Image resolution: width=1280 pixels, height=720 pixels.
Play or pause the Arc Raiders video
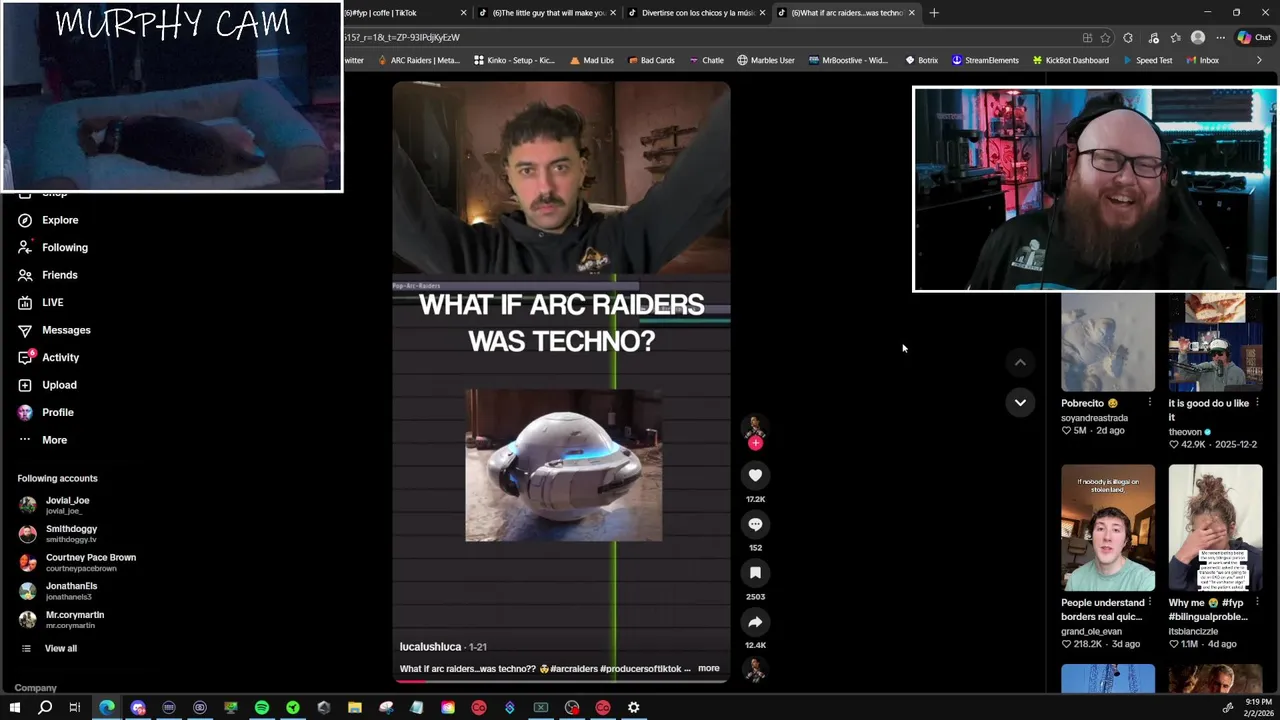561,380
